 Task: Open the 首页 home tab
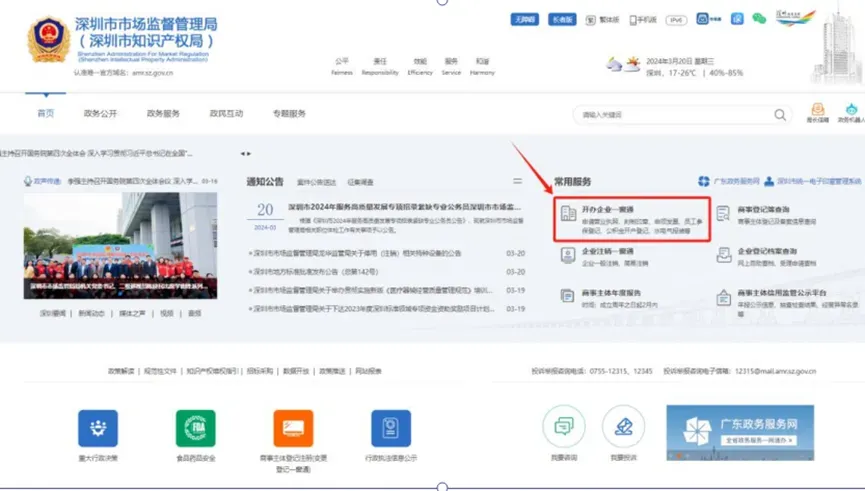coord(46,113)
